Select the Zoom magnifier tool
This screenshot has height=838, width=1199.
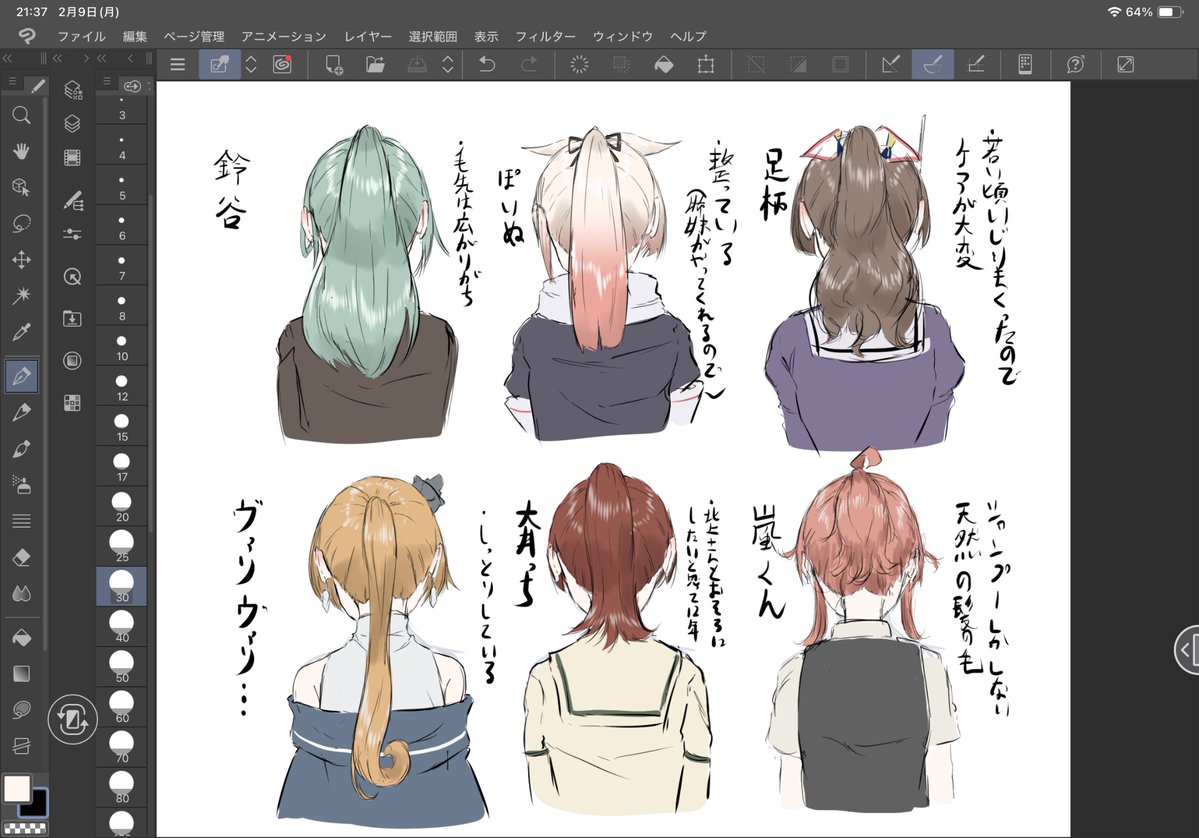pos(21,115)
